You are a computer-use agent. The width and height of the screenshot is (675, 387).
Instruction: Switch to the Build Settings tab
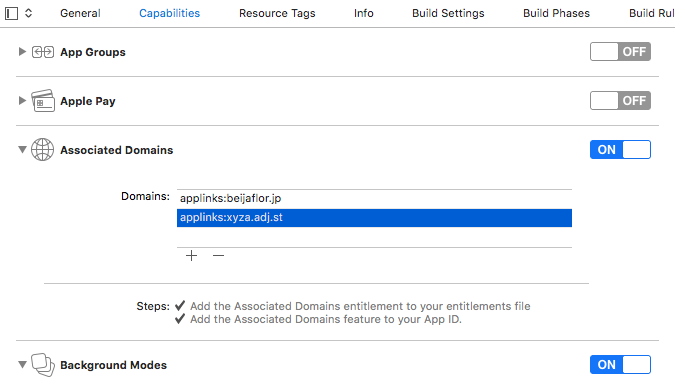tap(448, 13)
